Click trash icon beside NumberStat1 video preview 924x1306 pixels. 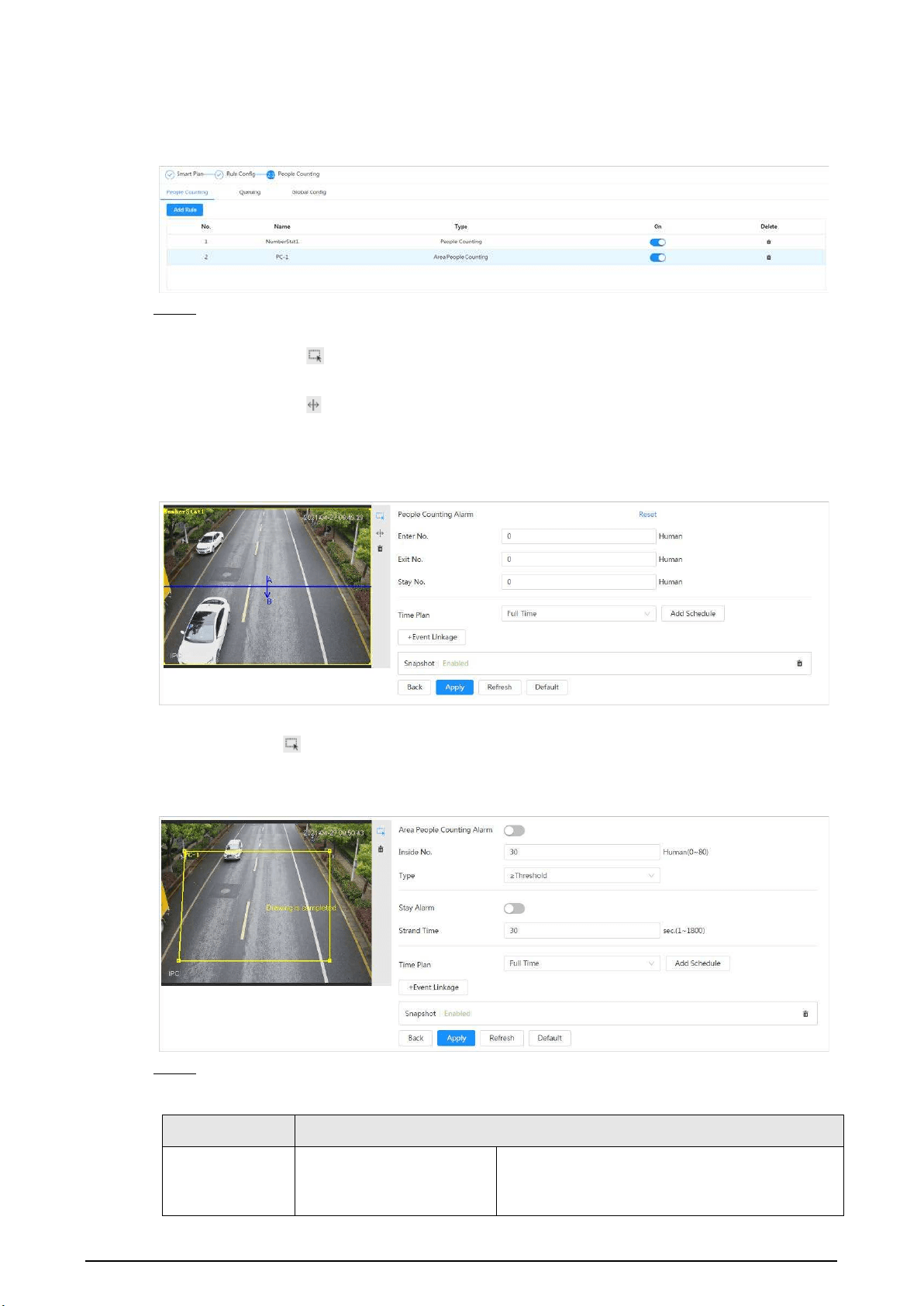pyautogui.click(x=380, y=549)
